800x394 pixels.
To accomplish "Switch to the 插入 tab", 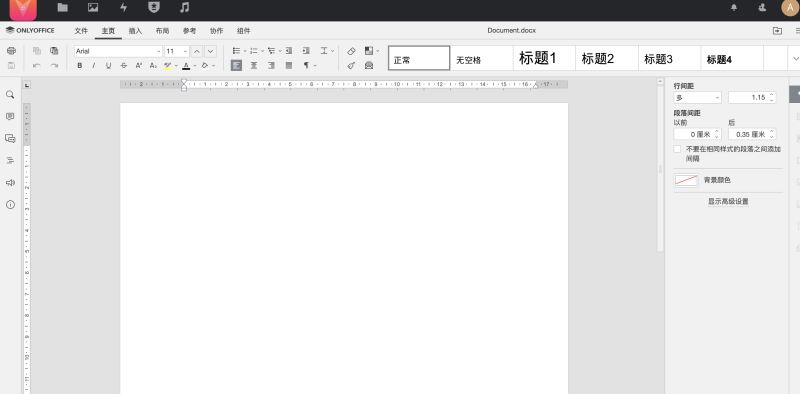I will coord(135,31).
